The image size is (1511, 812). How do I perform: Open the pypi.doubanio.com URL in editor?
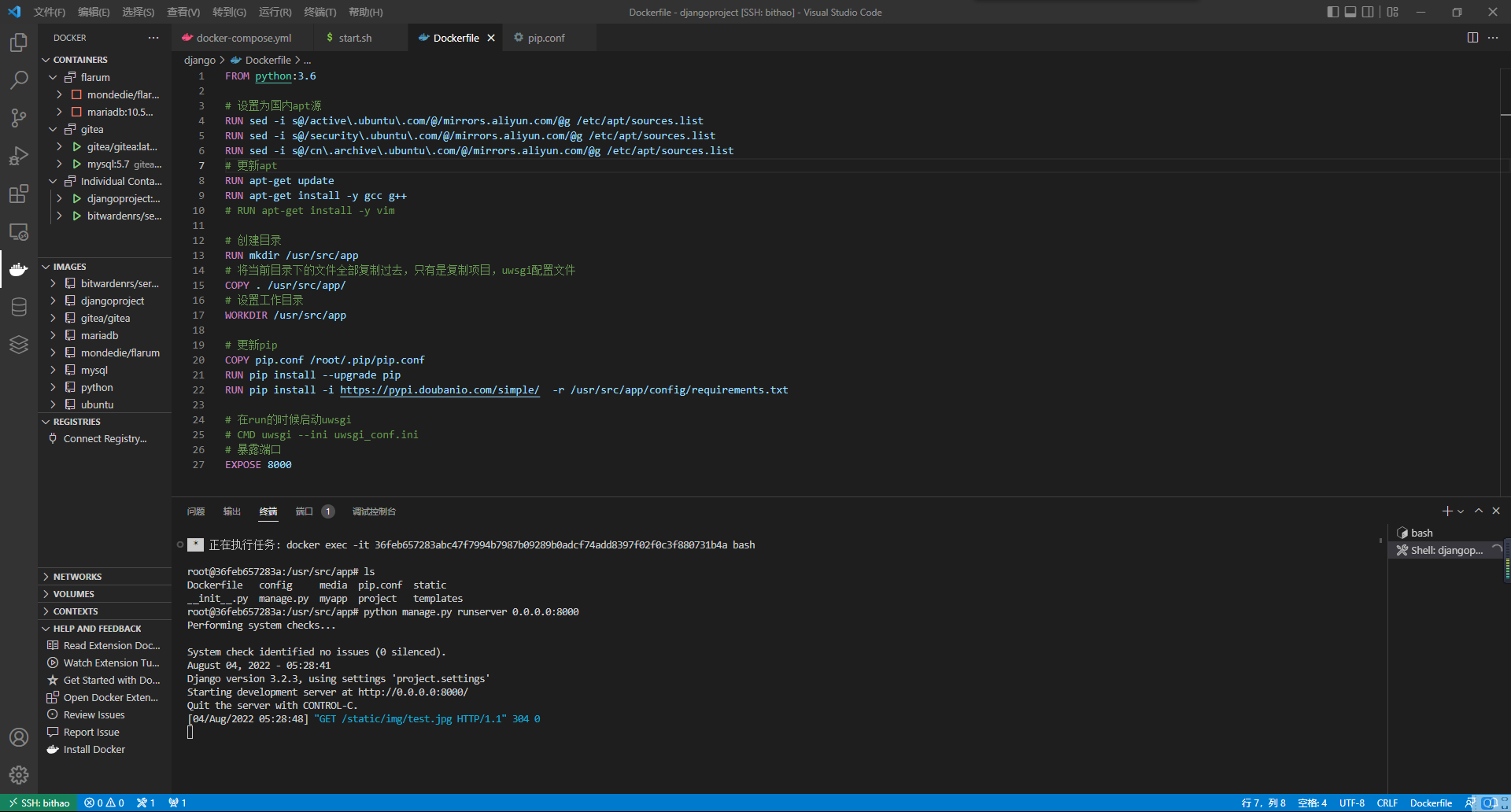click(x=439, y=390)
